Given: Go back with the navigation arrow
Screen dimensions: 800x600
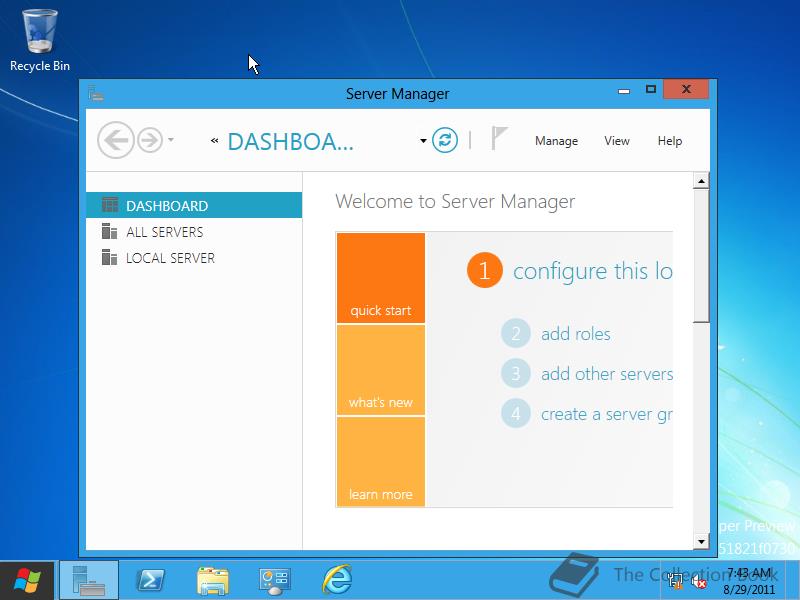Looking at the screenshot, I should pos(116,140).
